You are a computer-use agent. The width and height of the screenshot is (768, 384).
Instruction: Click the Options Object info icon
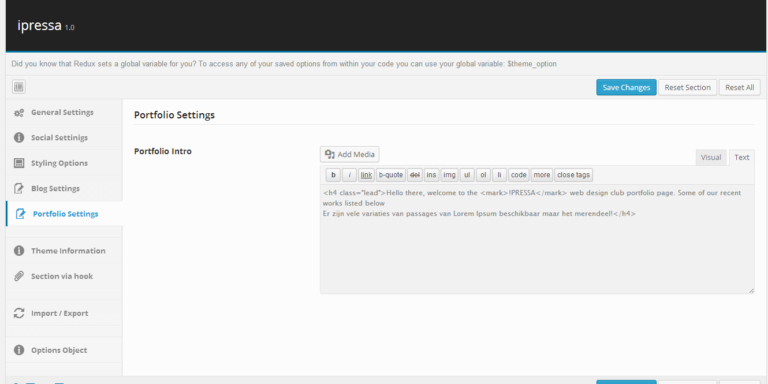(19, 350)
